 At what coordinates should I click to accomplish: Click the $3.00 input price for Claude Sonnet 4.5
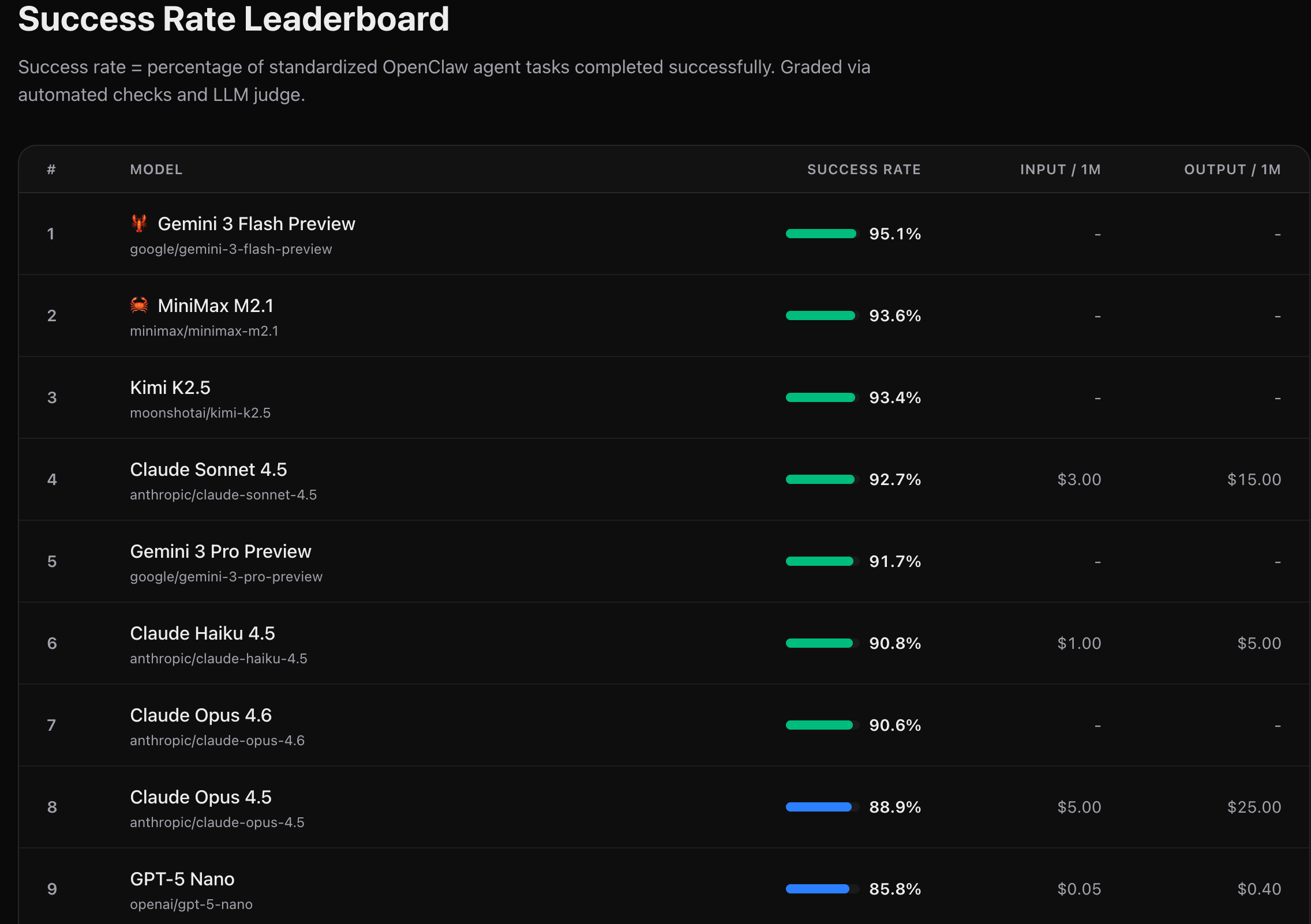click(1078, 479)
